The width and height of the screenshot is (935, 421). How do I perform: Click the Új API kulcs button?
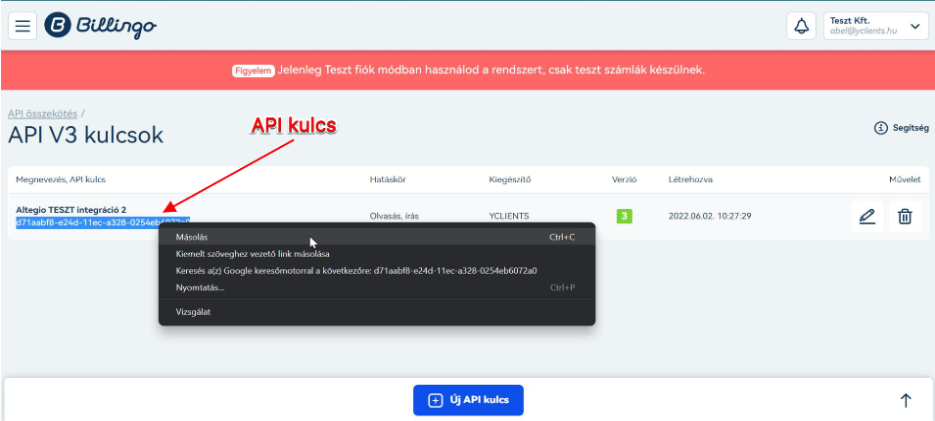coord(468,400)
